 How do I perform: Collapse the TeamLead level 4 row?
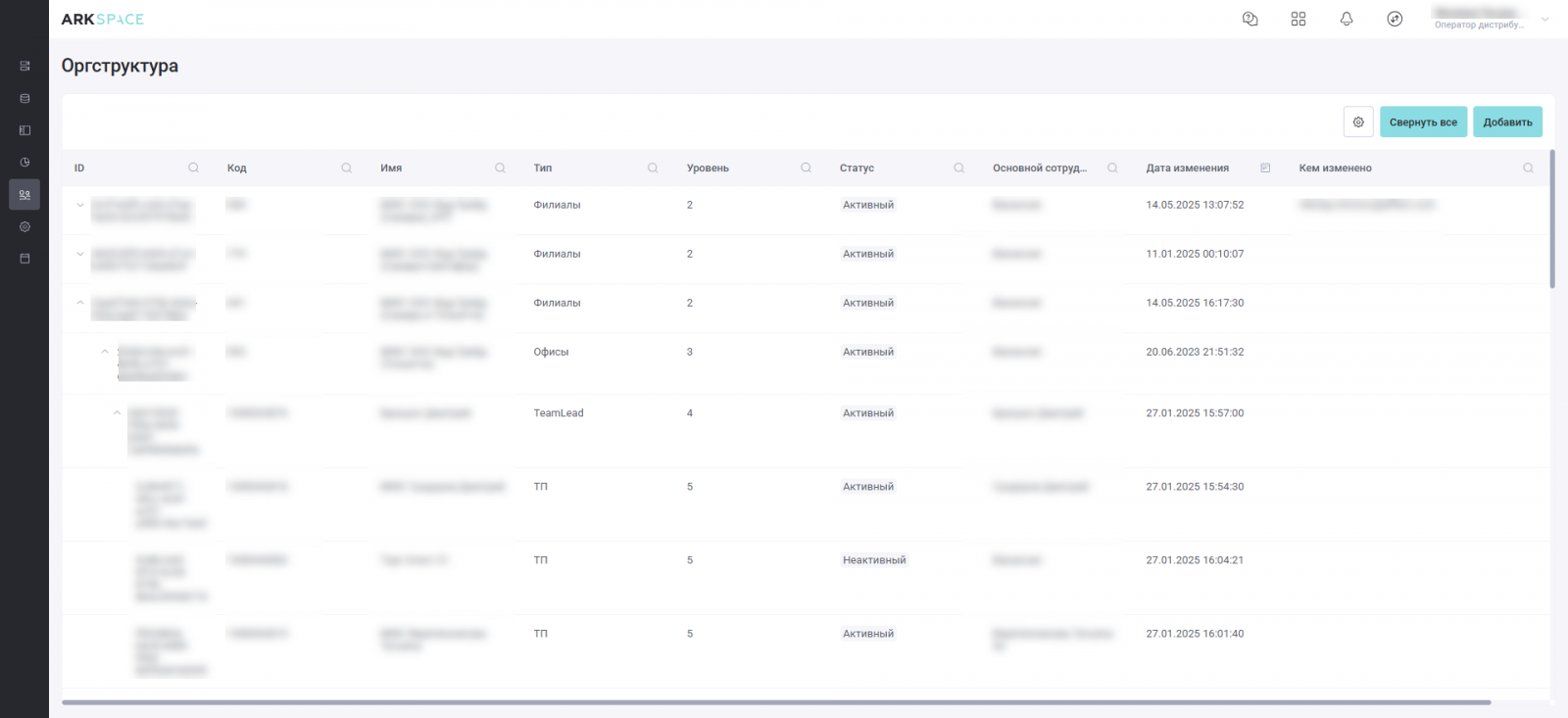[117, 413]
